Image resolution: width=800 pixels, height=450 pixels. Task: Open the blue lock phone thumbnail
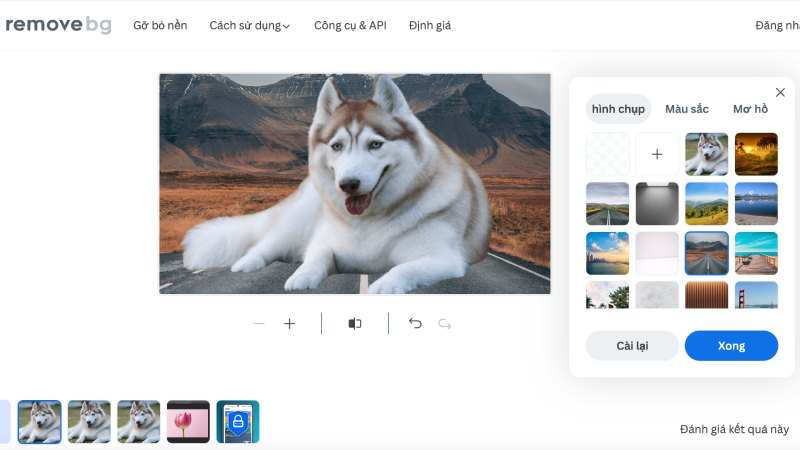tap(238, 422)
